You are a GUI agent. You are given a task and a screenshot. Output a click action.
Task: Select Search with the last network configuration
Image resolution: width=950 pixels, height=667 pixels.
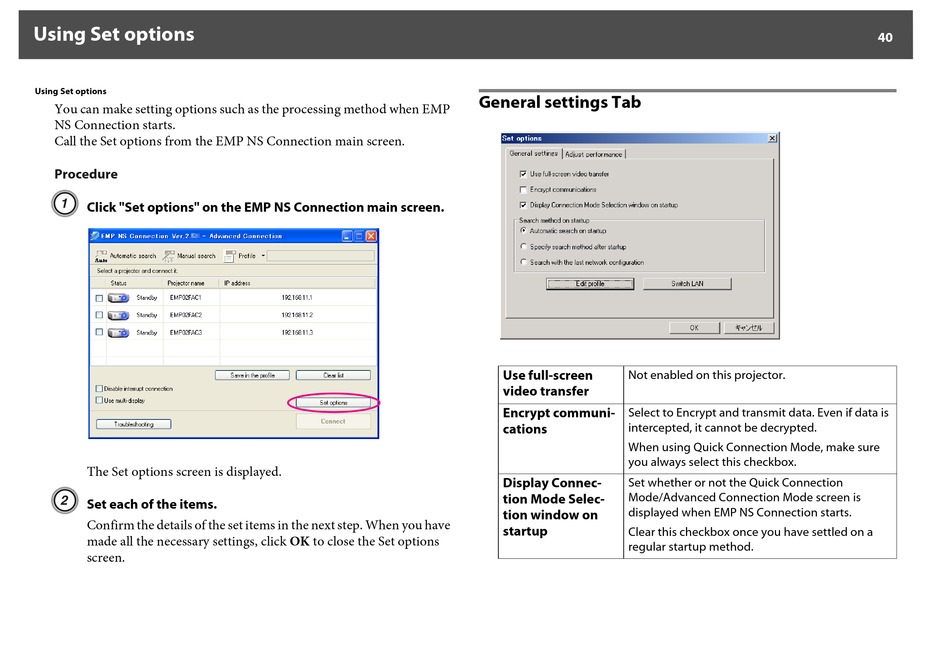pos(523,262)
